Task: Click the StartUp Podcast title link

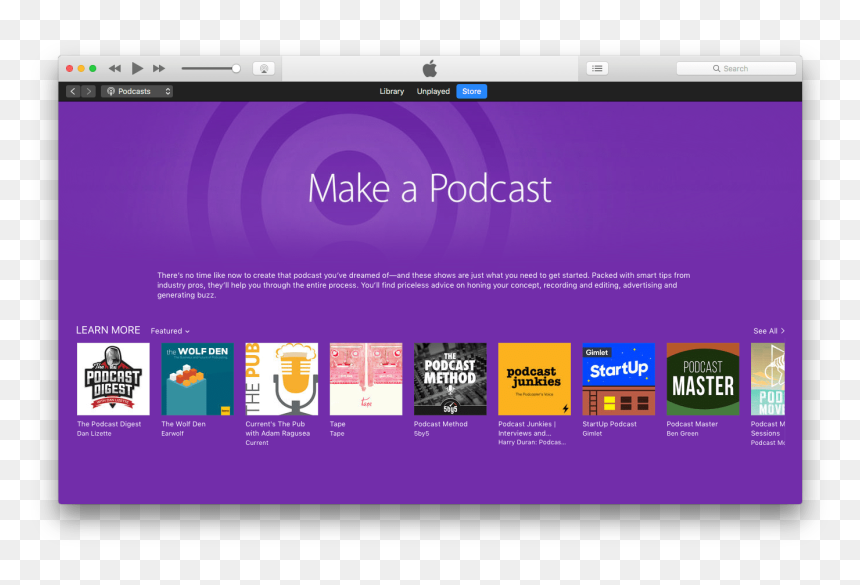Action: [609, 424]
